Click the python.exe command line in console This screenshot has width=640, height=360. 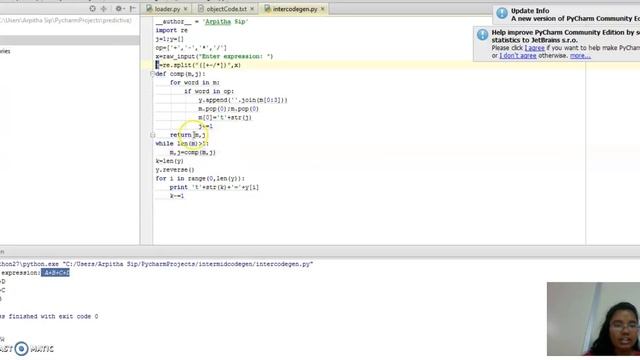tap(157, 264)
